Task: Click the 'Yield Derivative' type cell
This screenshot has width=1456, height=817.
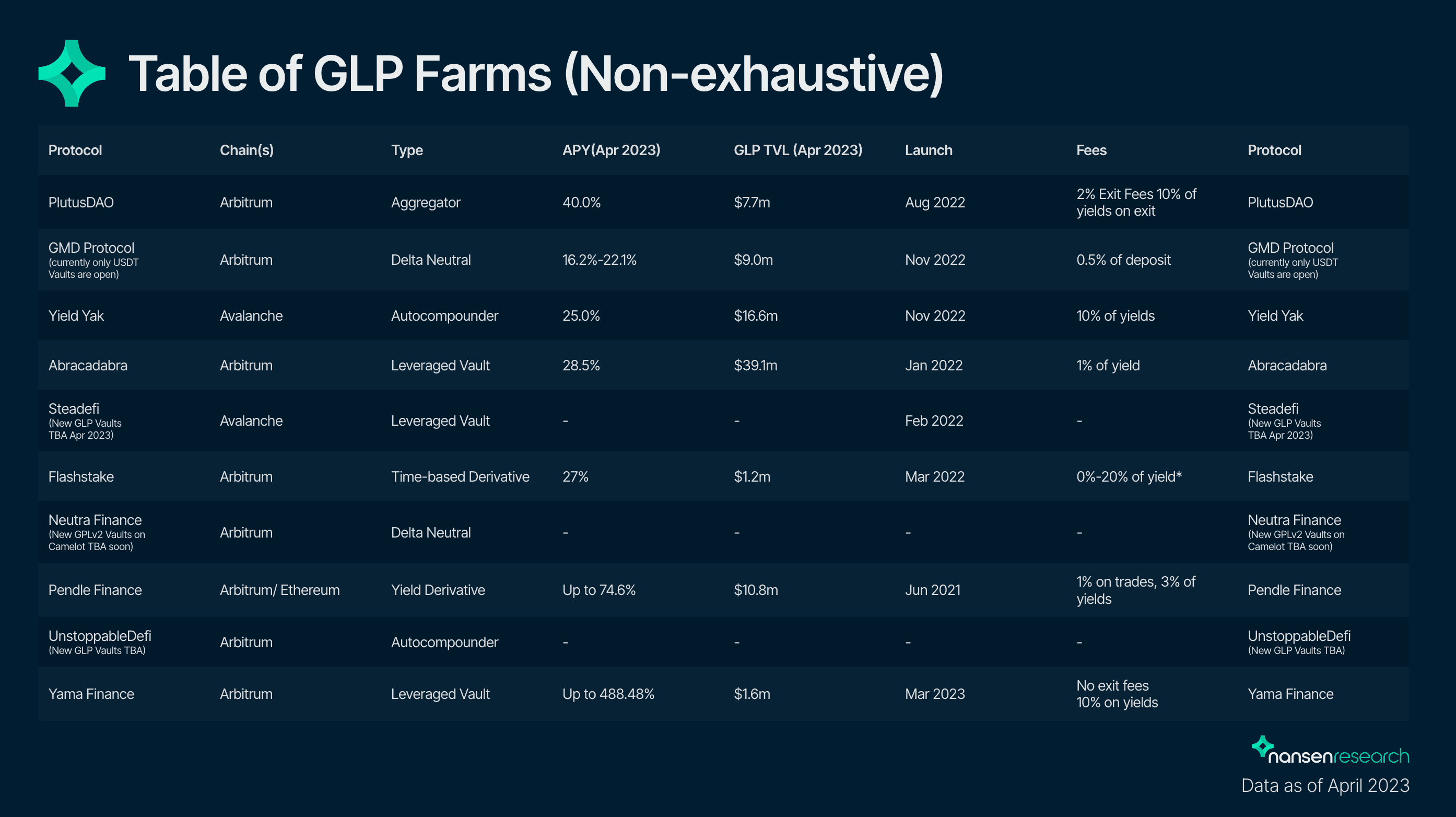Action: (438, 590)
